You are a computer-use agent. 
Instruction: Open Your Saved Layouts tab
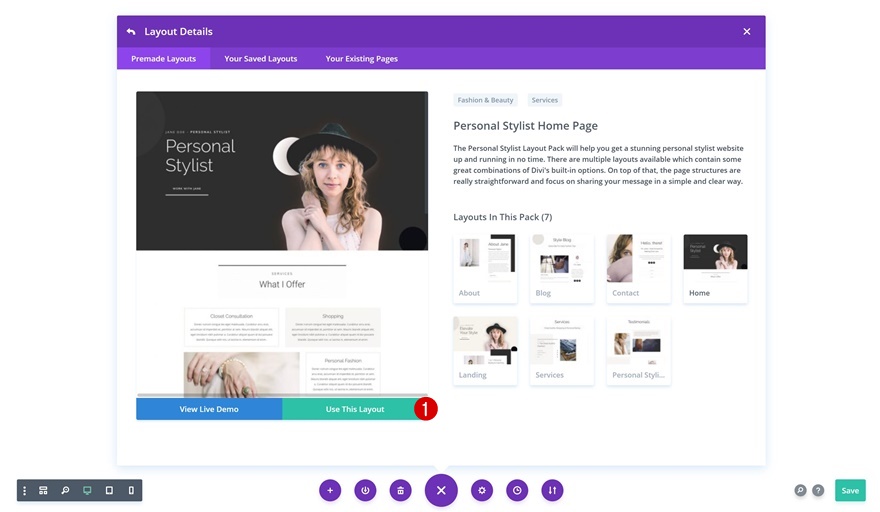click(x=260, y=58)
